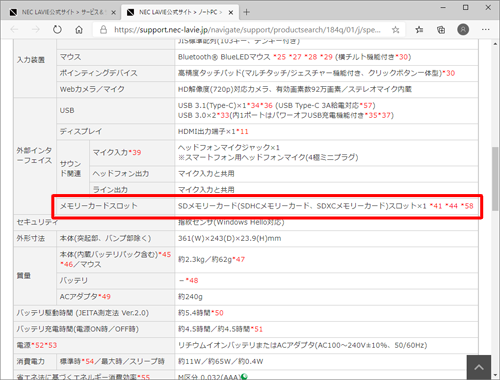Select the ディスプレイ label cell
This screenshot has height=380, width=500.
click(115, 132)
